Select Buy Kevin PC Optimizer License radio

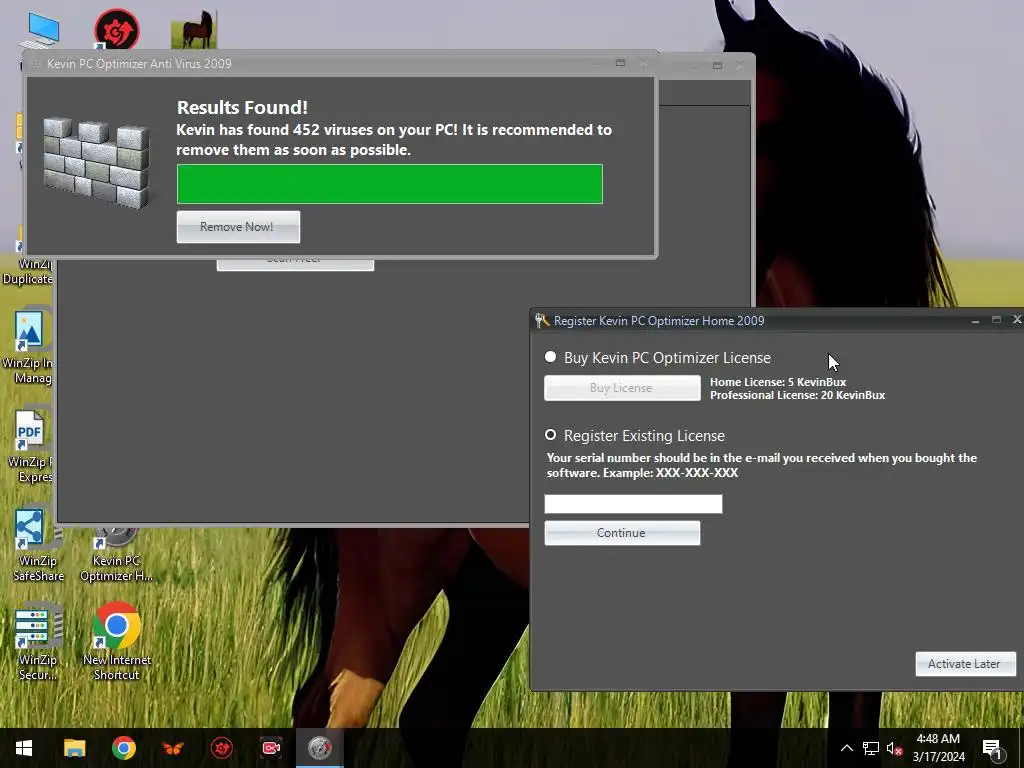551,357
